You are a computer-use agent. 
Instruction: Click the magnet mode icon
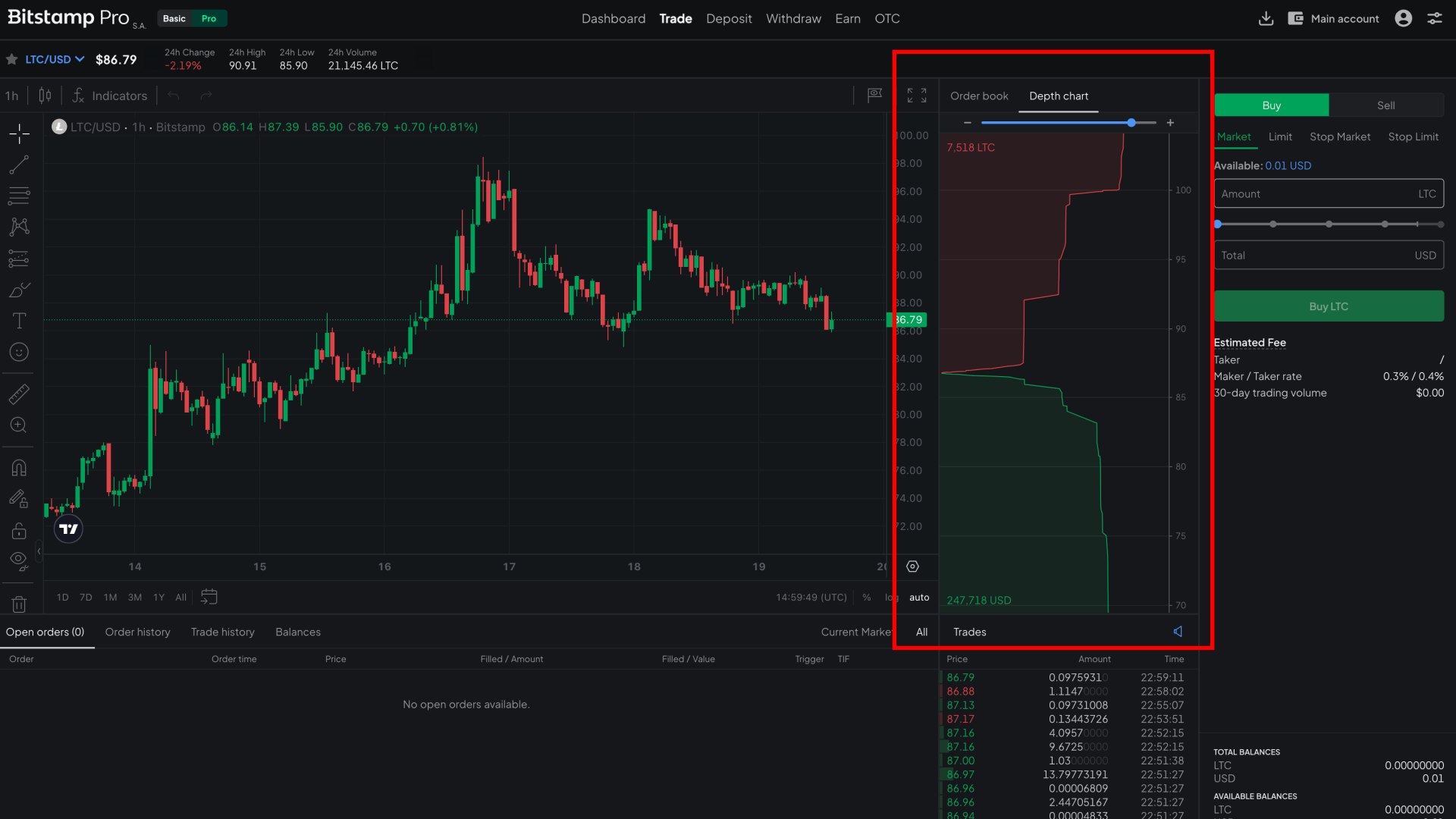(19, 468)
